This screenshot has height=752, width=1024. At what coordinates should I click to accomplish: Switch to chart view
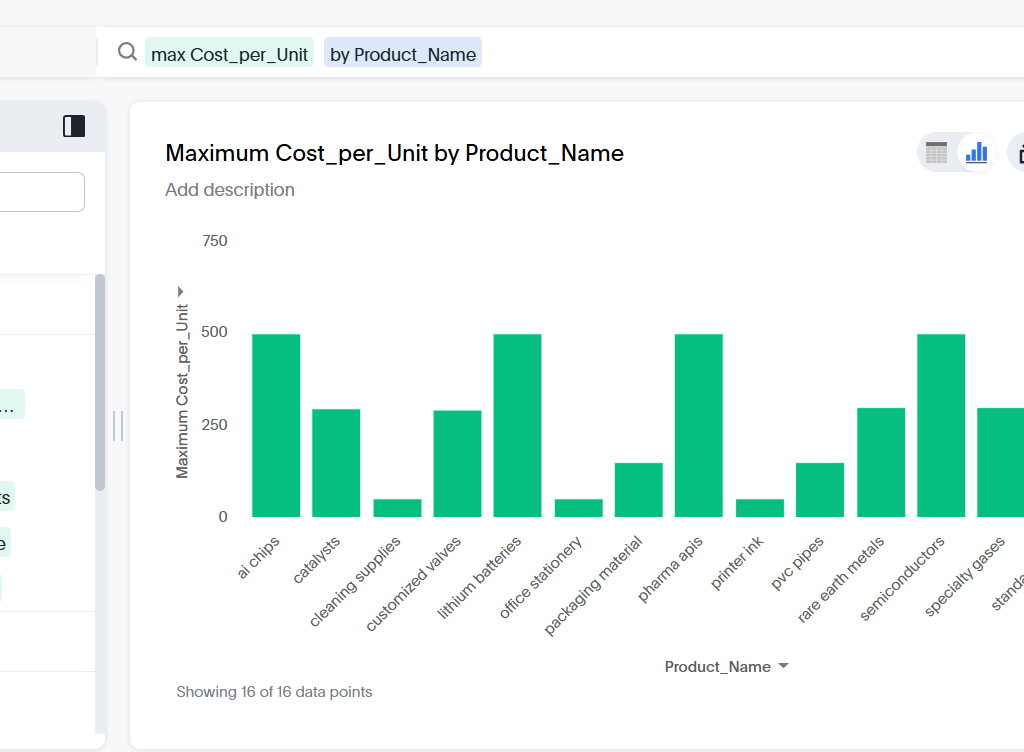tap(976, 153)
